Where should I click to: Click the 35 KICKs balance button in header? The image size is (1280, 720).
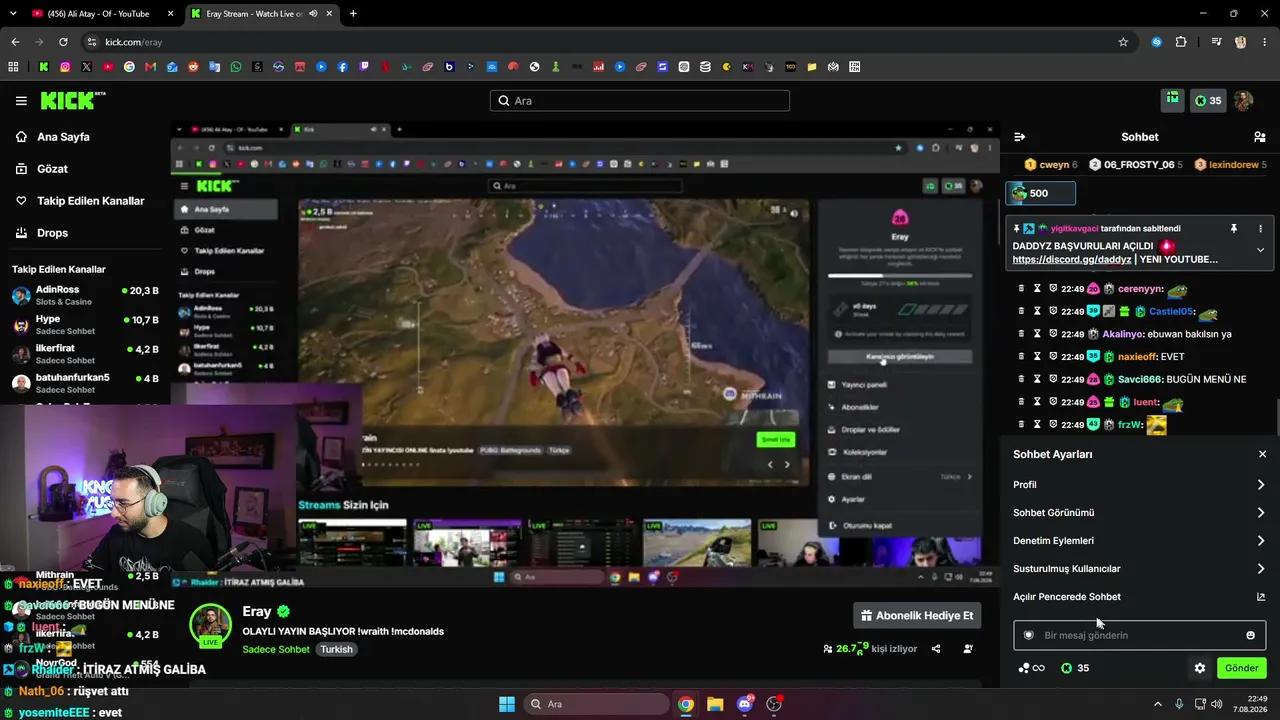tap(1208, 100)
